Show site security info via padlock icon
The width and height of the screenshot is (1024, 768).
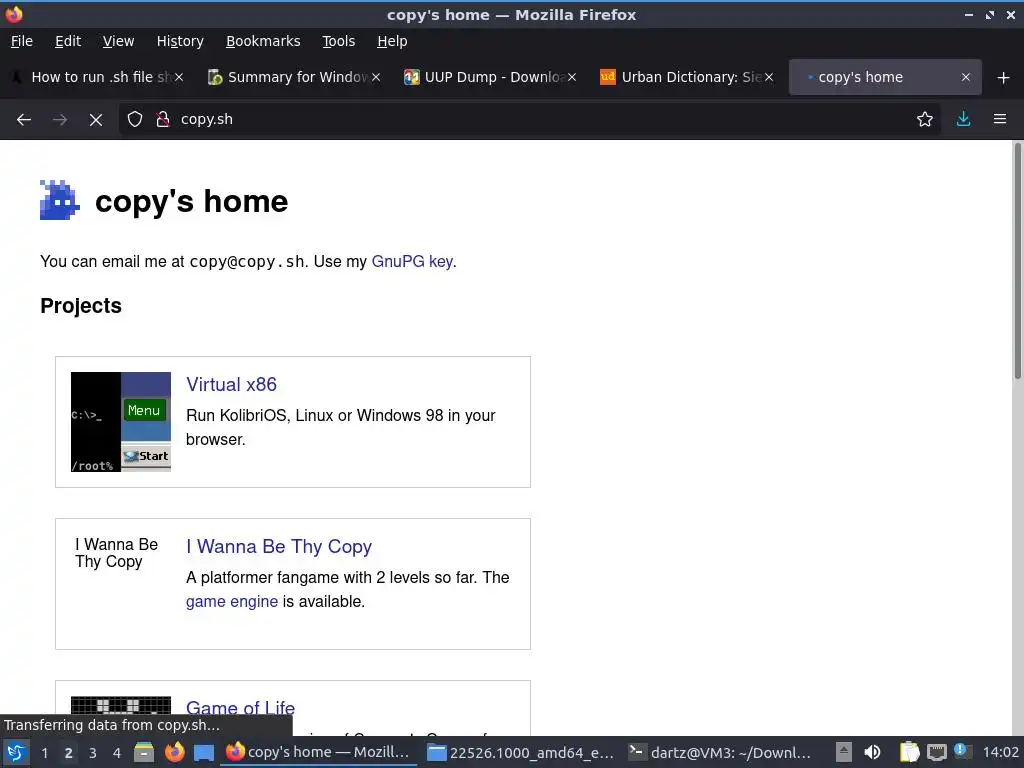[x=163, y=120]
